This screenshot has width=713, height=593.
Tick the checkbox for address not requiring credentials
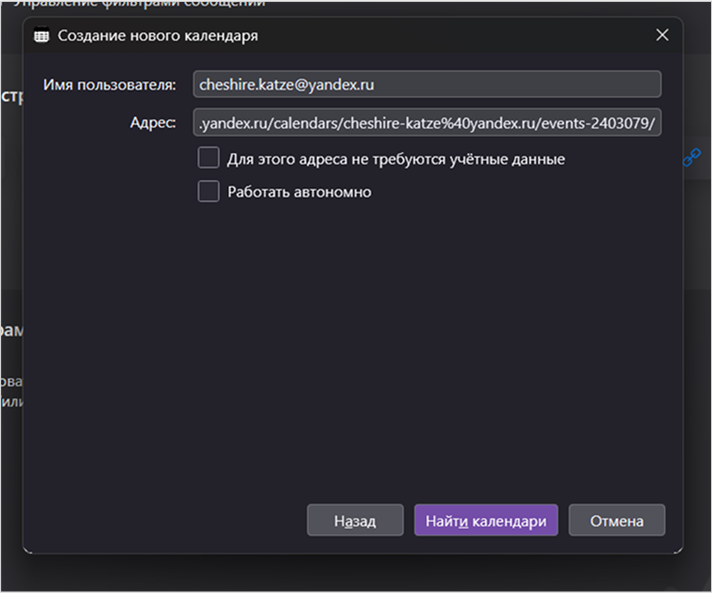point(208,158)
